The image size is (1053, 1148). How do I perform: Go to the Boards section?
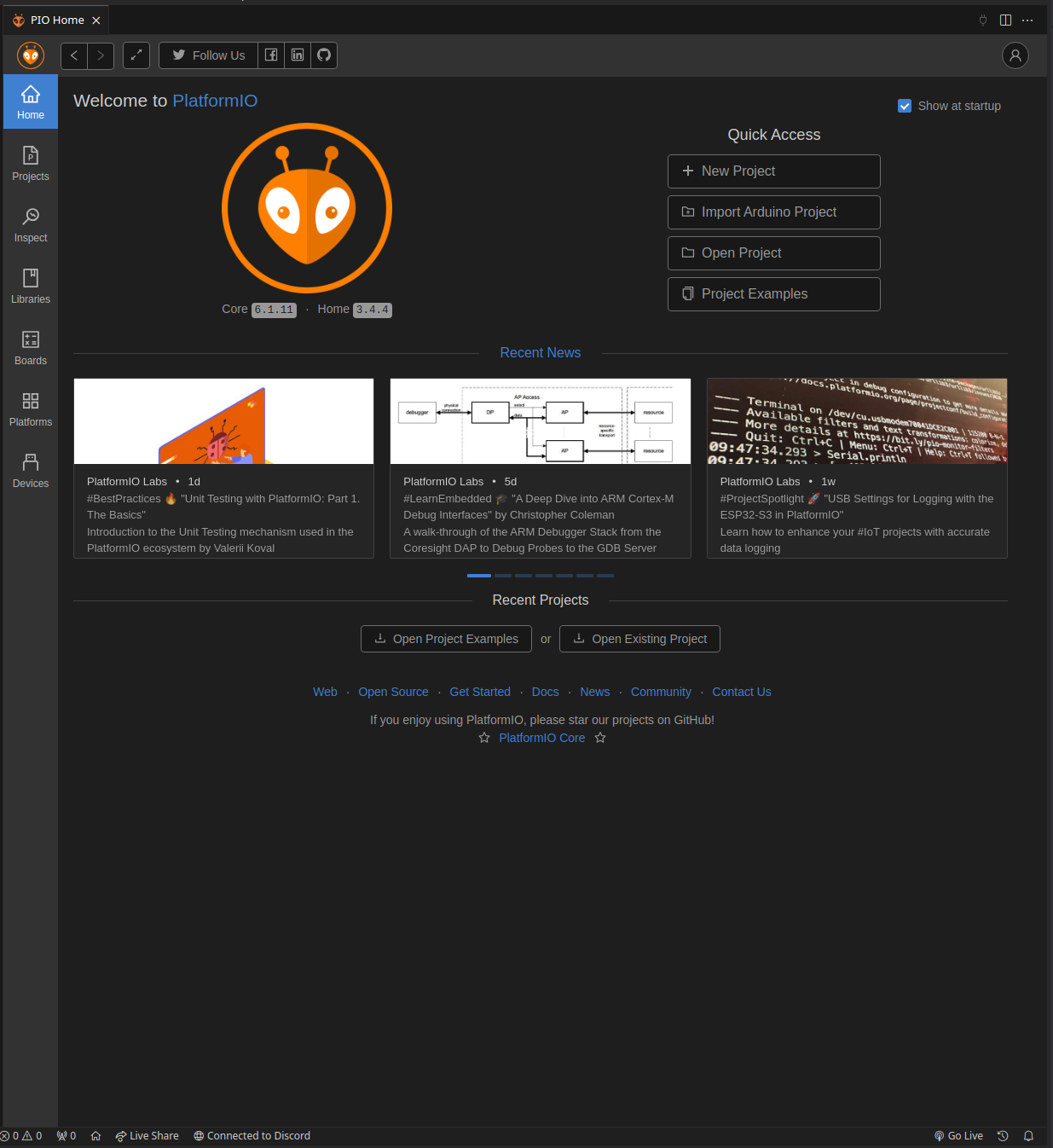tap(31, 348)
